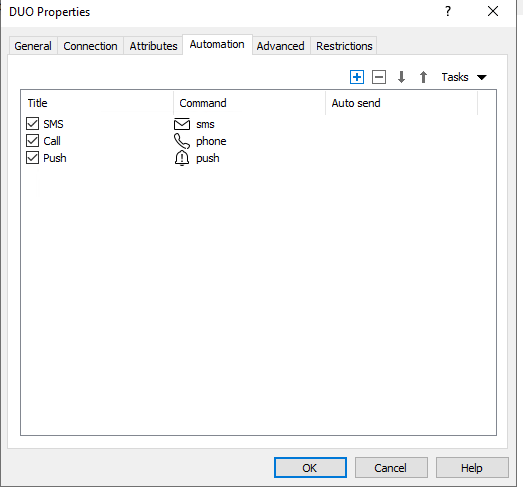The image size is (523, 487).
Task: Select the Automation tab
Action: click(x=217, y=44)
